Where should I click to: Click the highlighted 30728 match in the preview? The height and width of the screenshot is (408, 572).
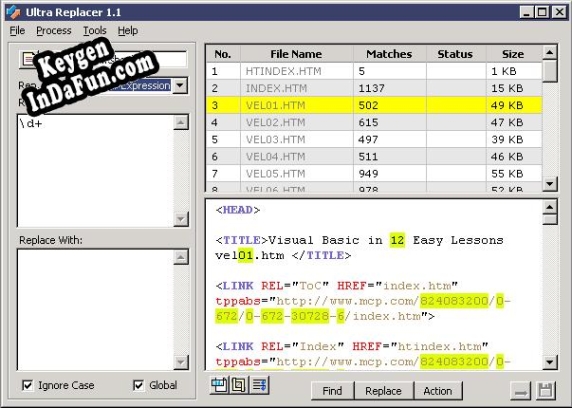310,316
